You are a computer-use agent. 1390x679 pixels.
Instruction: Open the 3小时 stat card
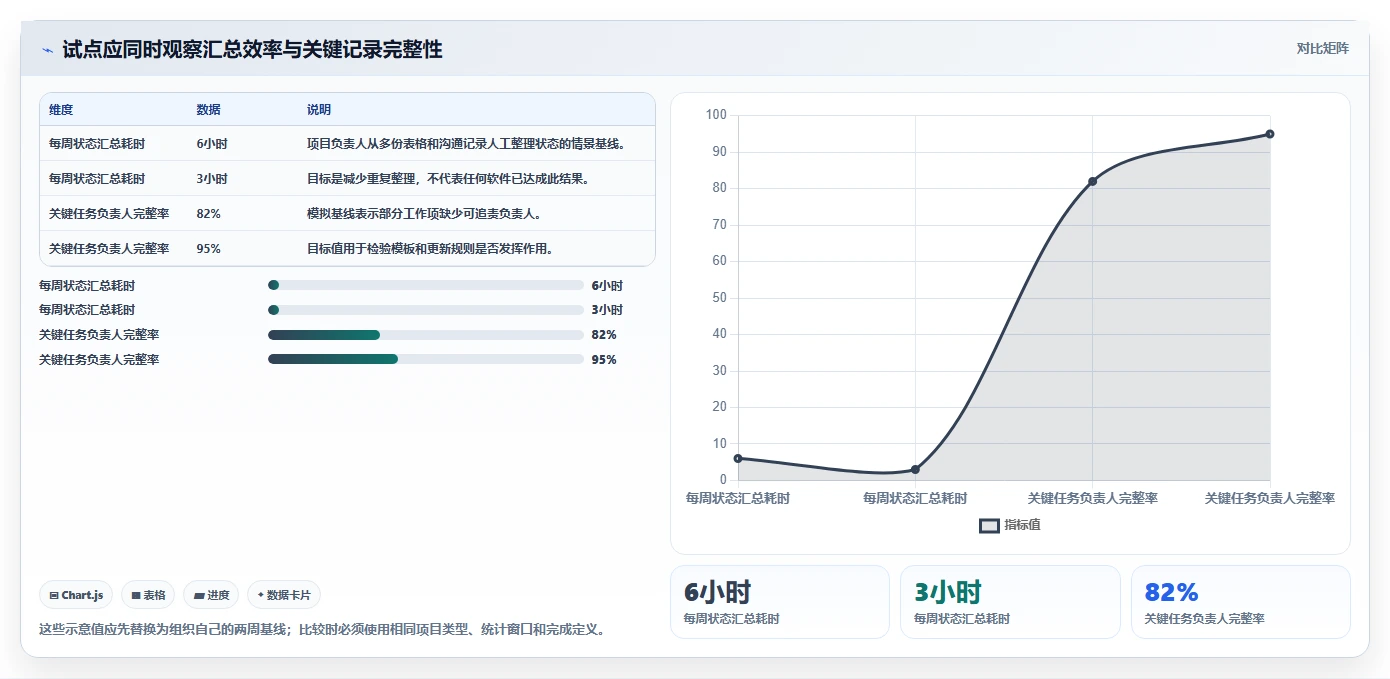1010,602
